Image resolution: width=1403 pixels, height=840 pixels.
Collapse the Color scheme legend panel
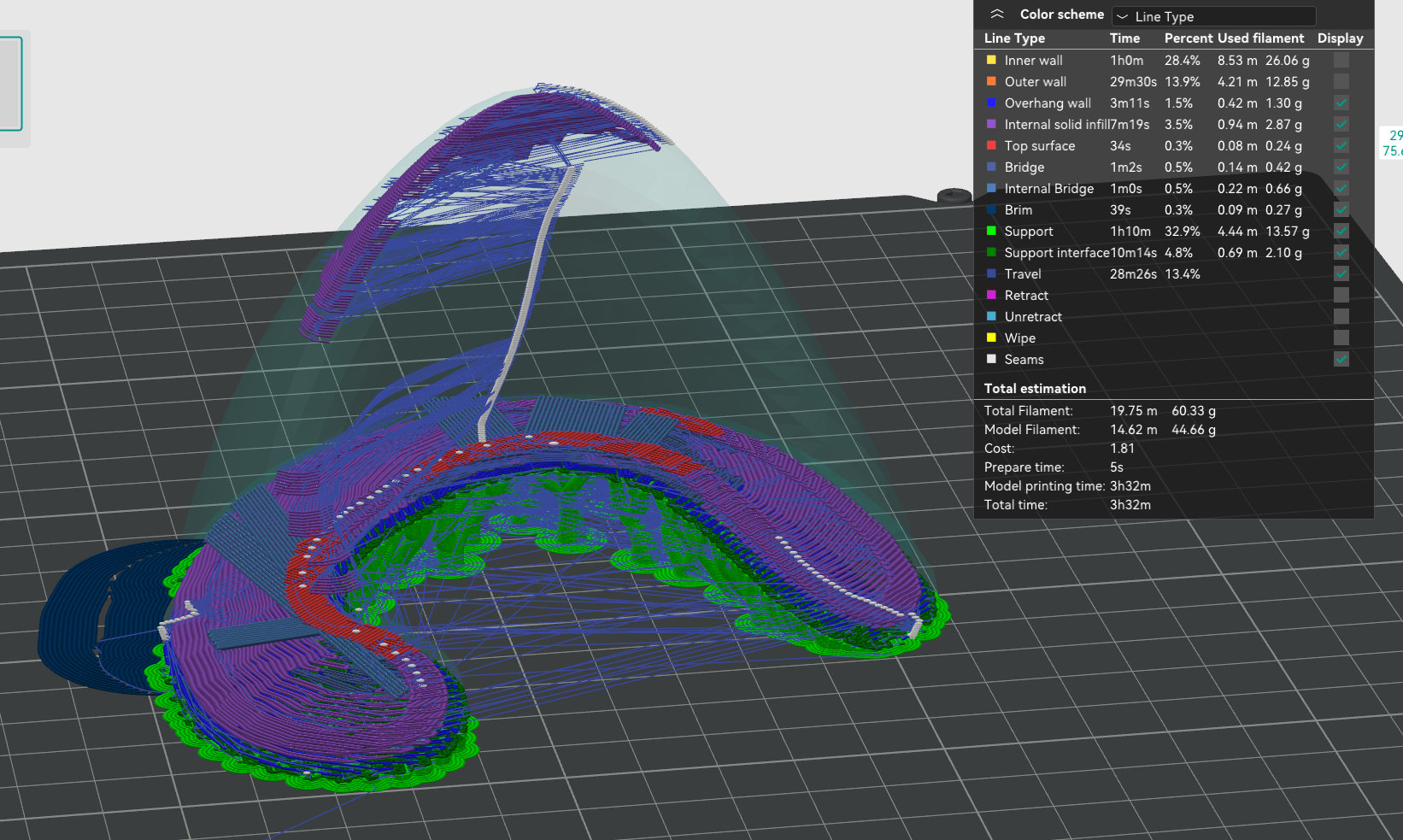point(996,15)
